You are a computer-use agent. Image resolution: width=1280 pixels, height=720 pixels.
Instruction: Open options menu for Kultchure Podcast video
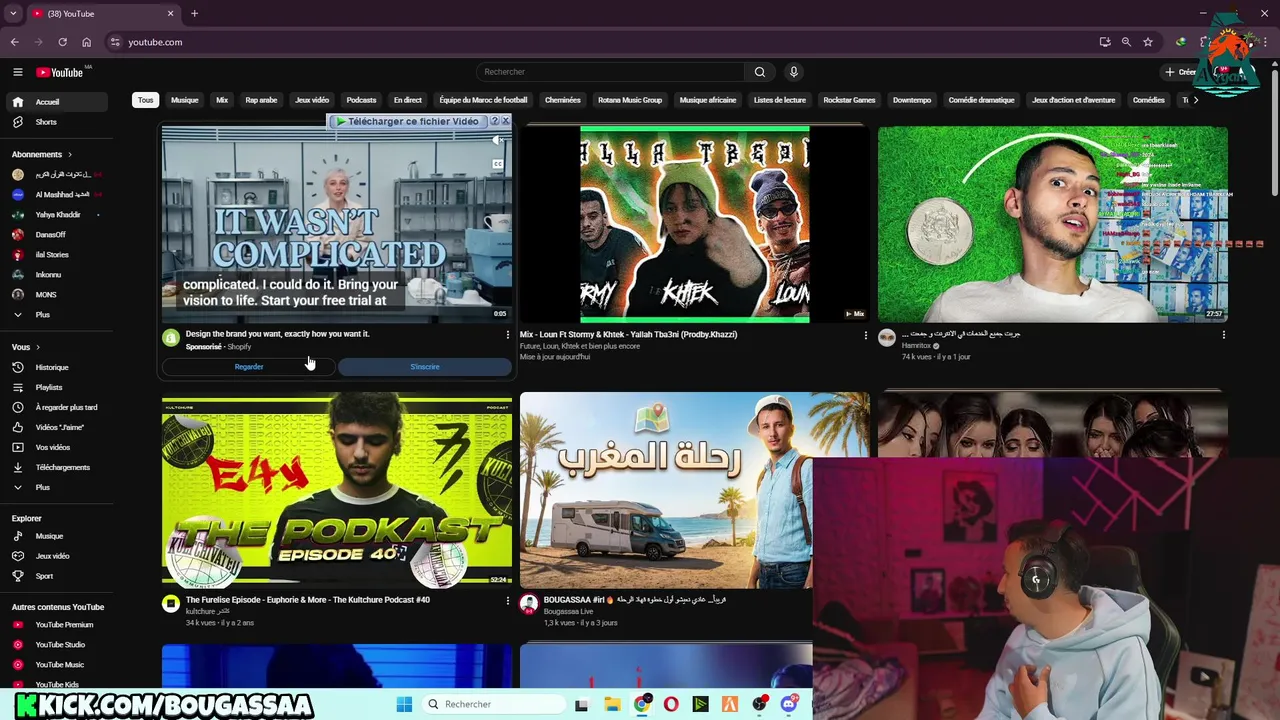pos(507,601)
